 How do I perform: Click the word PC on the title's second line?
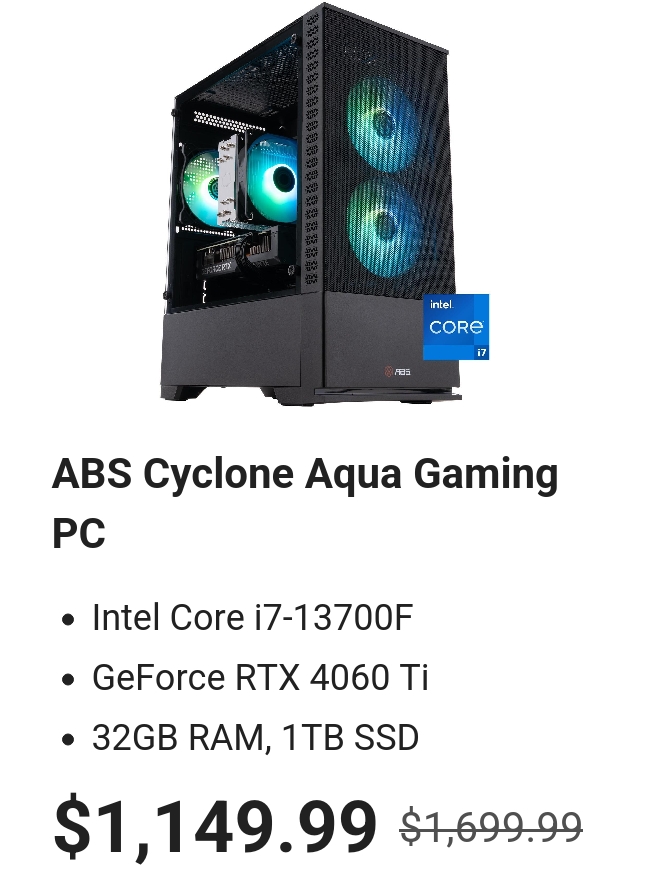(x=79, y=533)
